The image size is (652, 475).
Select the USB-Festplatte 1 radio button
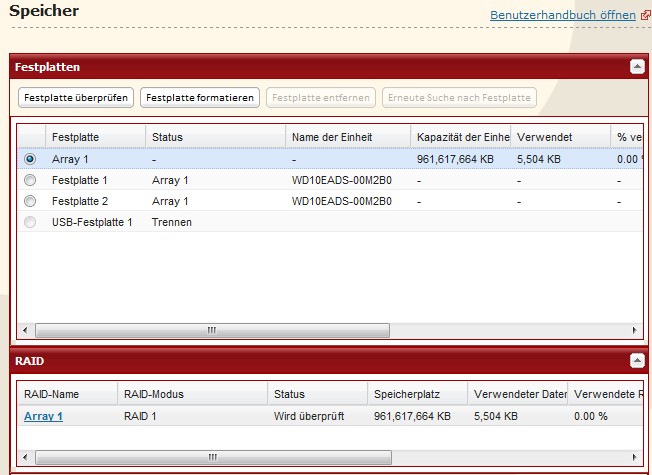click(x=30, y=222)
